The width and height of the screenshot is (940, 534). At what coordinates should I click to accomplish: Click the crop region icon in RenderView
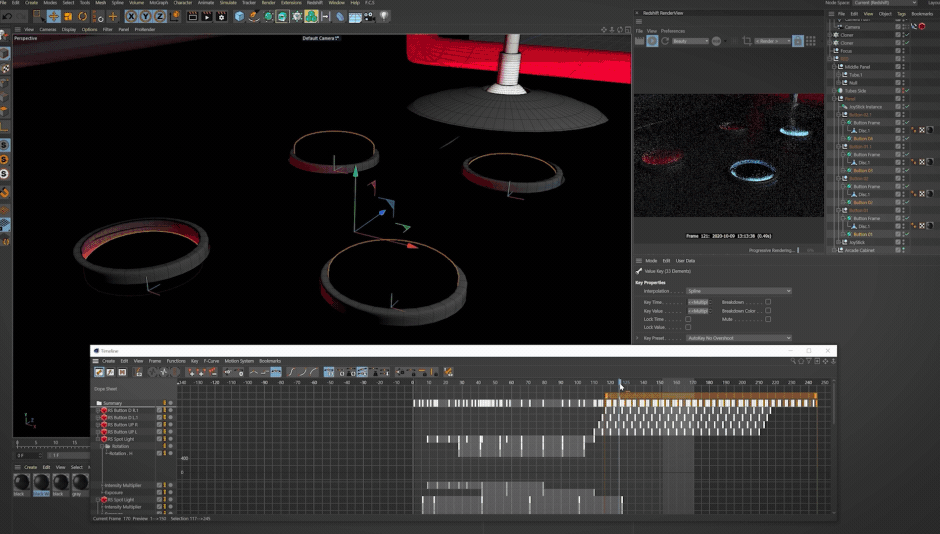point(747,41)
